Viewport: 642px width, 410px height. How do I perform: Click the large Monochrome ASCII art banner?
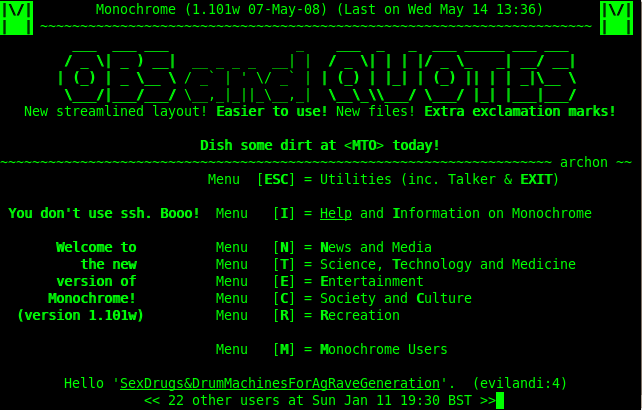point(316,72)
